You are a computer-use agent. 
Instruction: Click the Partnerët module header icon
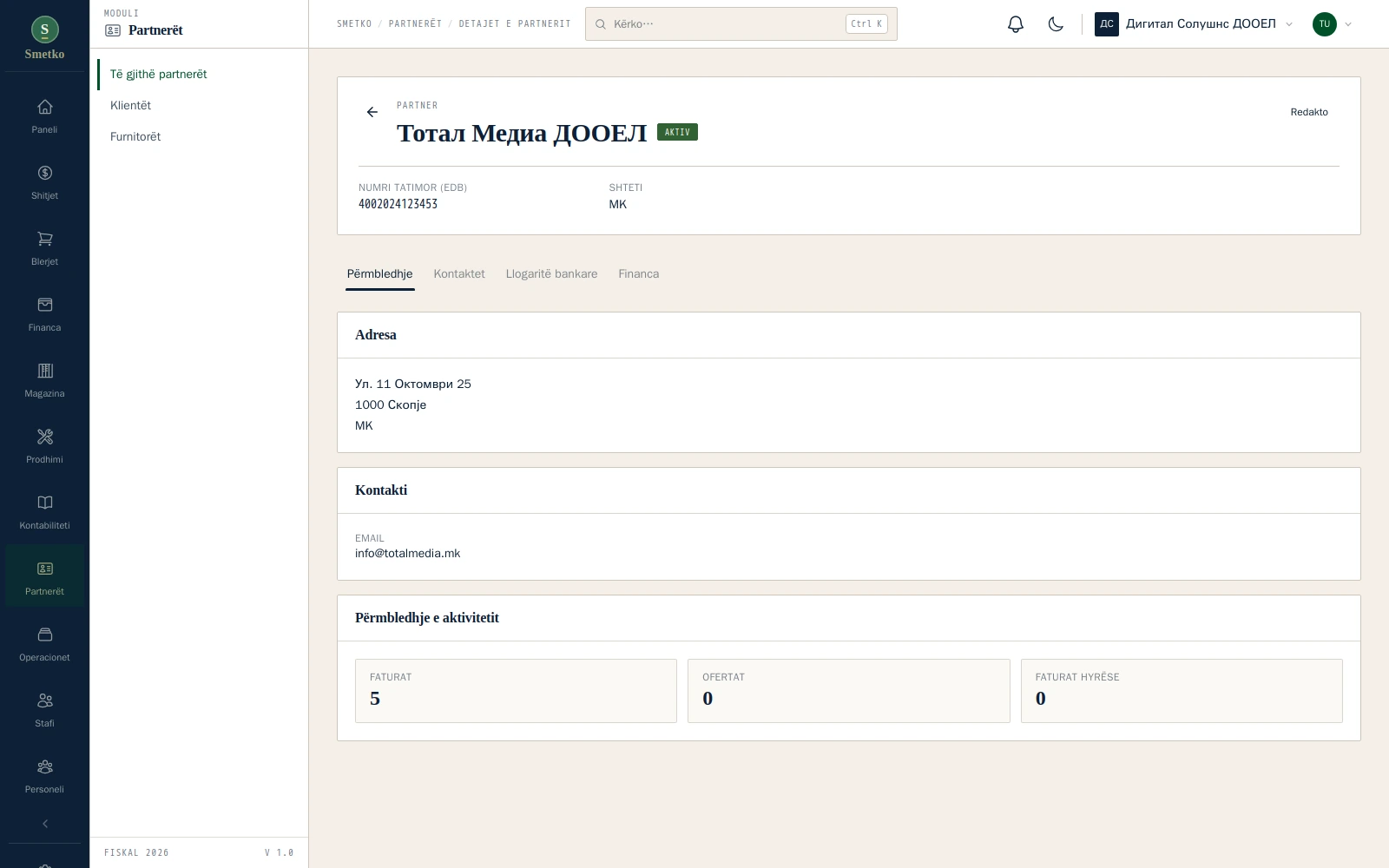[113, 30]
